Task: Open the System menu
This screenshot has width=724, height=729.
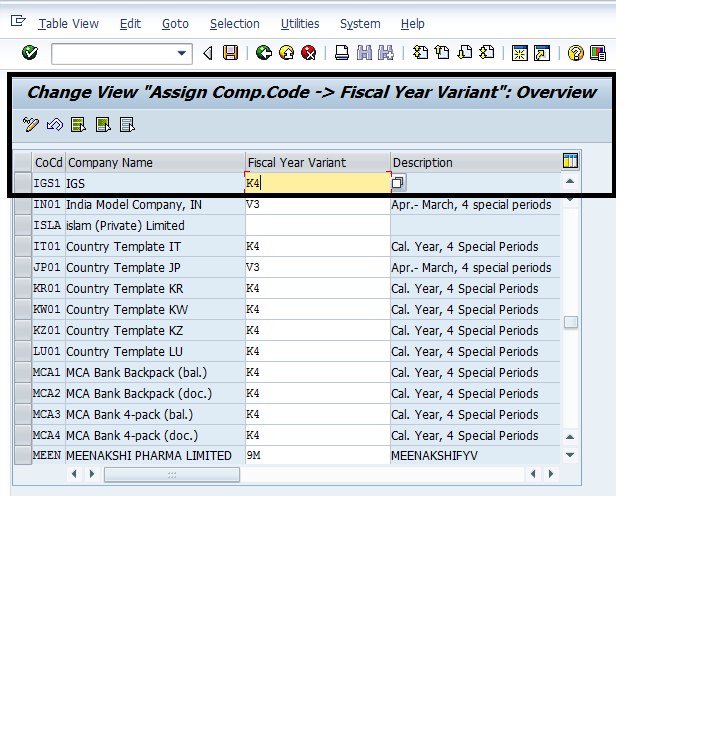Action: 360,24
